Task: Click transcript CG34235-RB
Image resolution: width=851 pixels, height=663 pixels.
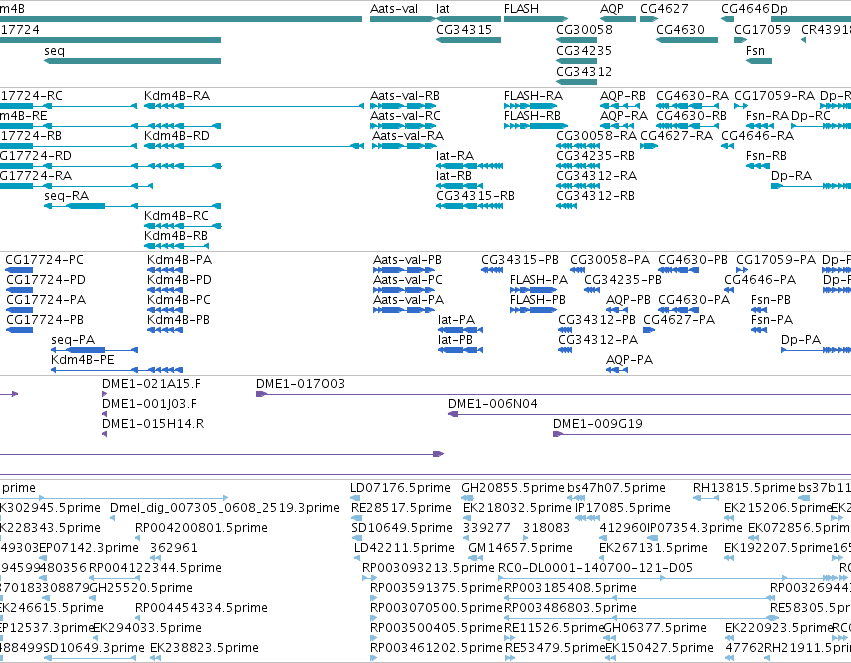Action: [x=595, y=156]
